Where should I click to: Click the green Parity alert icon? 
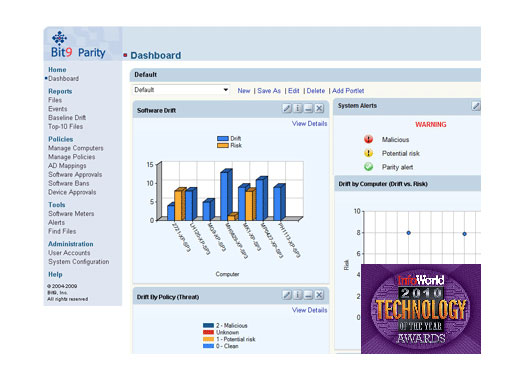pyautogui.click(x=368, y=166)
